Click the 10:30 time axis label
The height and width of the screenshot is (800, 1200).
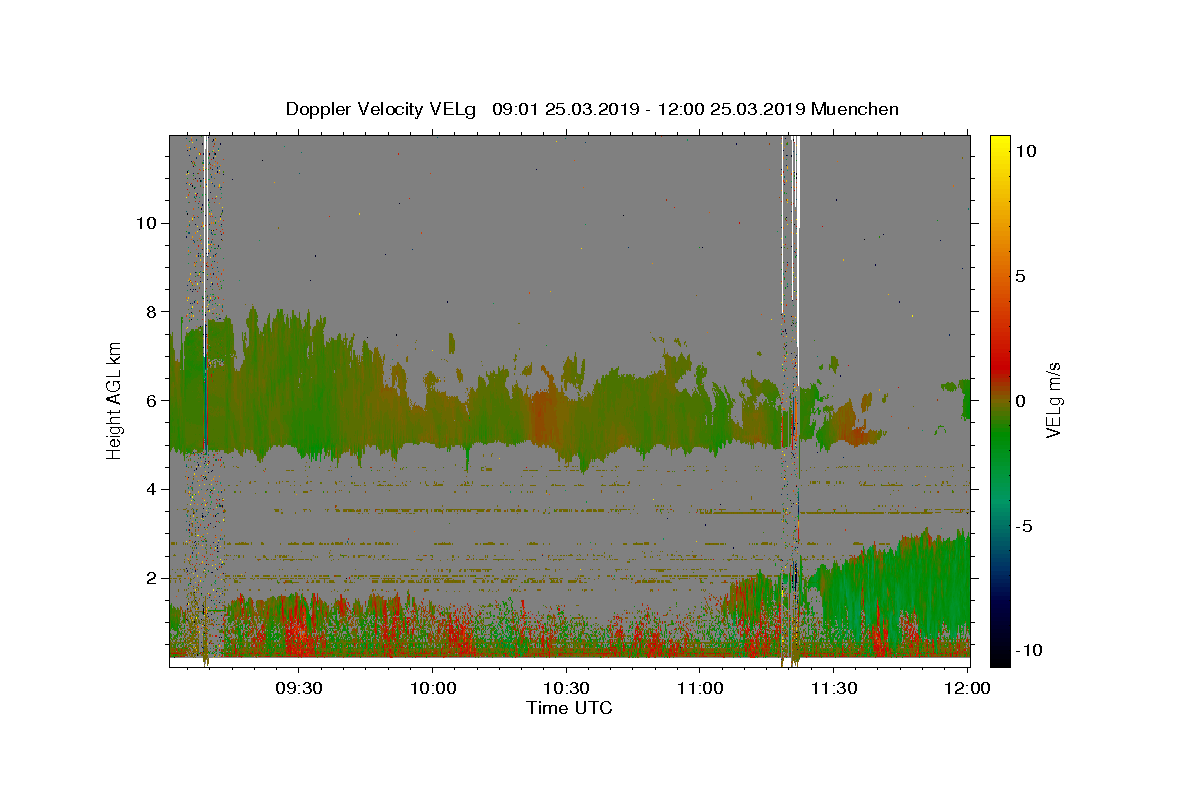566,688
